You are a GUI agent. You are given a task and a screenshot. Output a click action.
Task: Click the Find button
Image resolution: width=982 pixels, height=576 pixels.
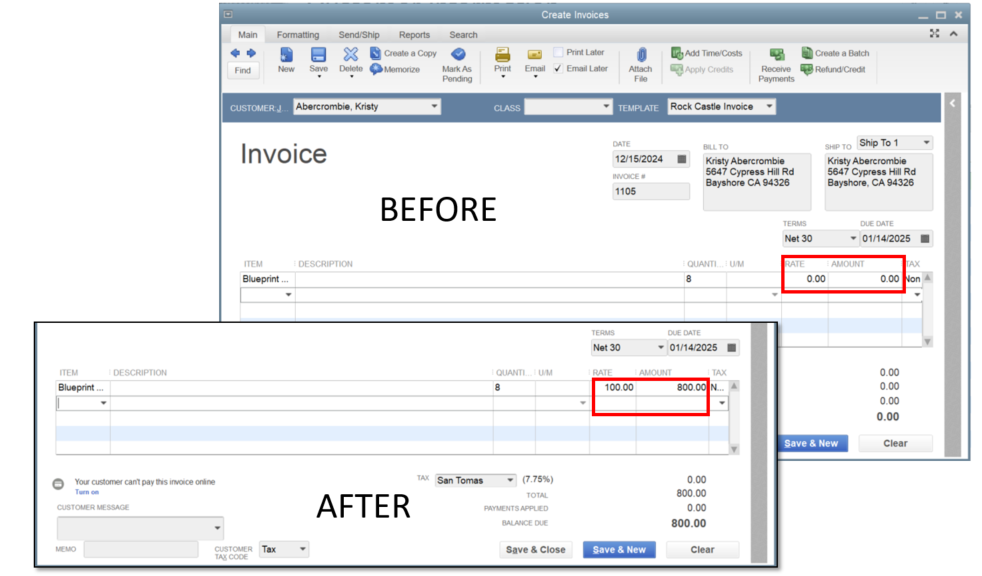243,70
